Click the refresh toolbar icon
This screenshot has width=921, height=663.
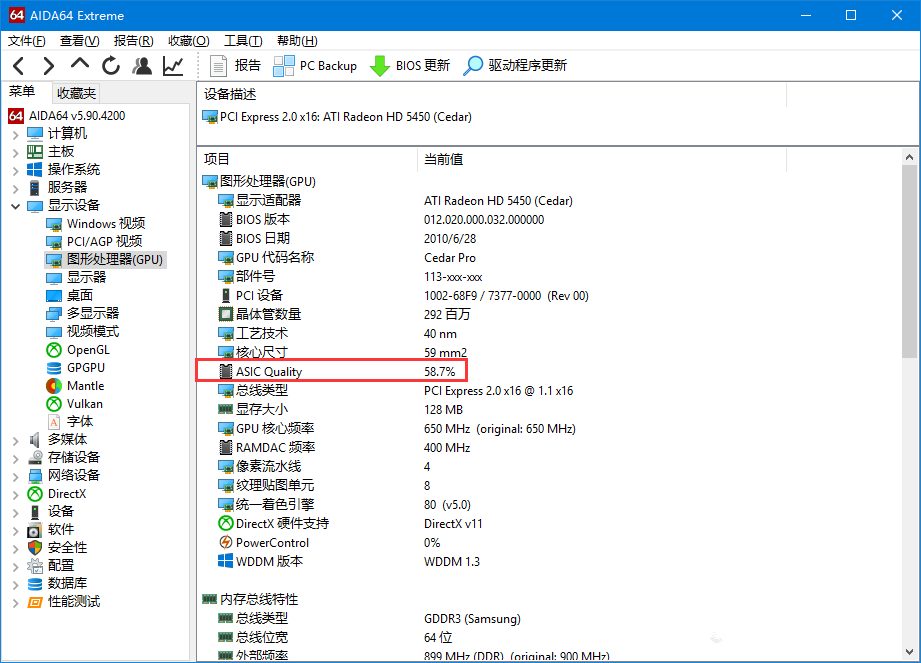(111, 66)
